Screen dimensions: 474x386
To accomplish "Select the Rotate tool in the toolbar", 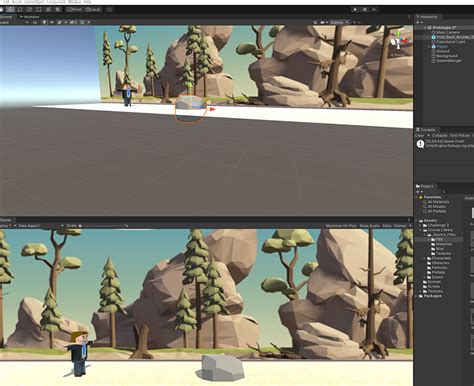I will 20,9.
